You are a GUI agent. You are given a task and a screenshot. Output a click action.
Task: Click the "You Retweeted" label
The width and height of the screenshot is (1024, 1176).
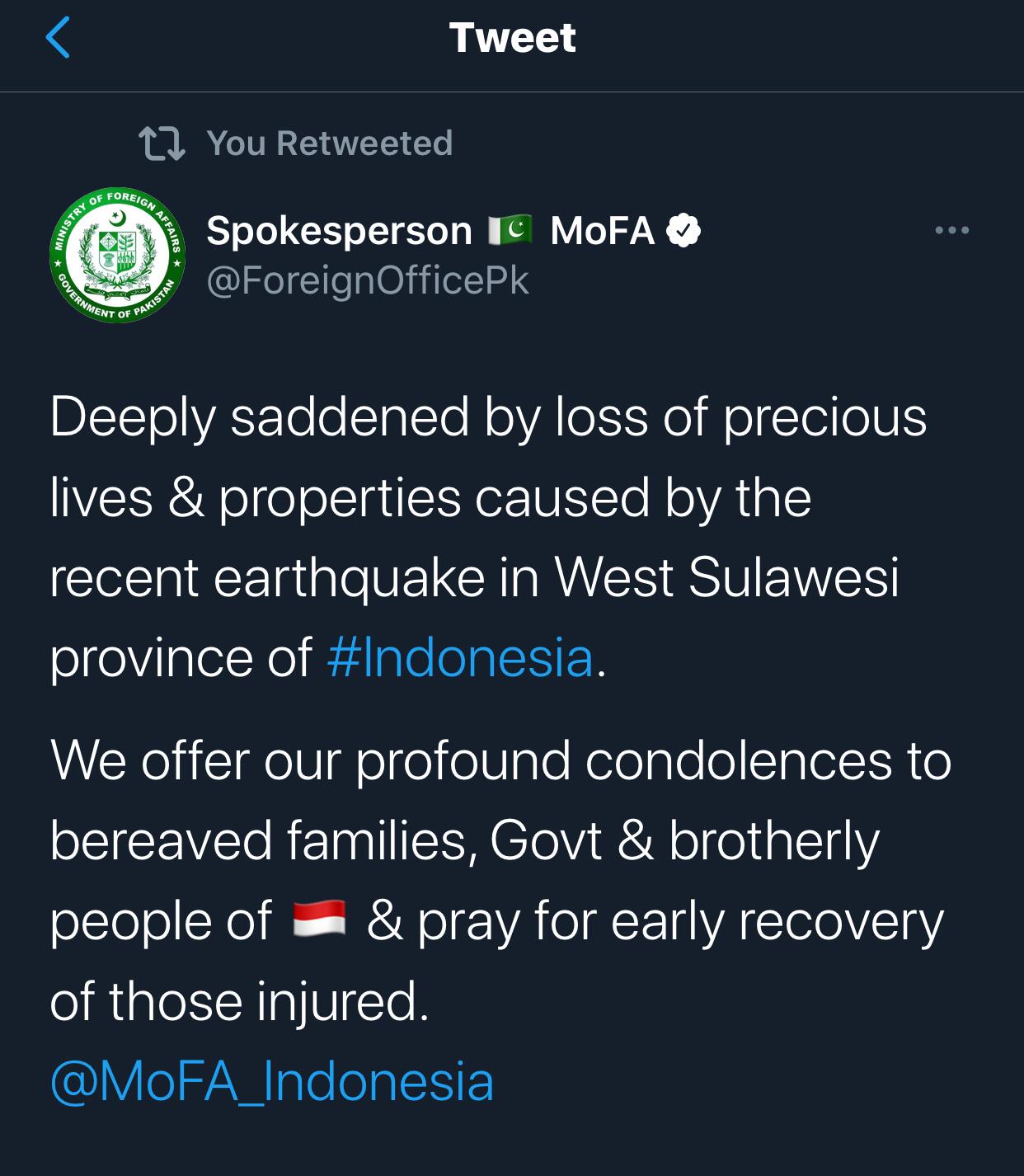[x=329, y=143]
